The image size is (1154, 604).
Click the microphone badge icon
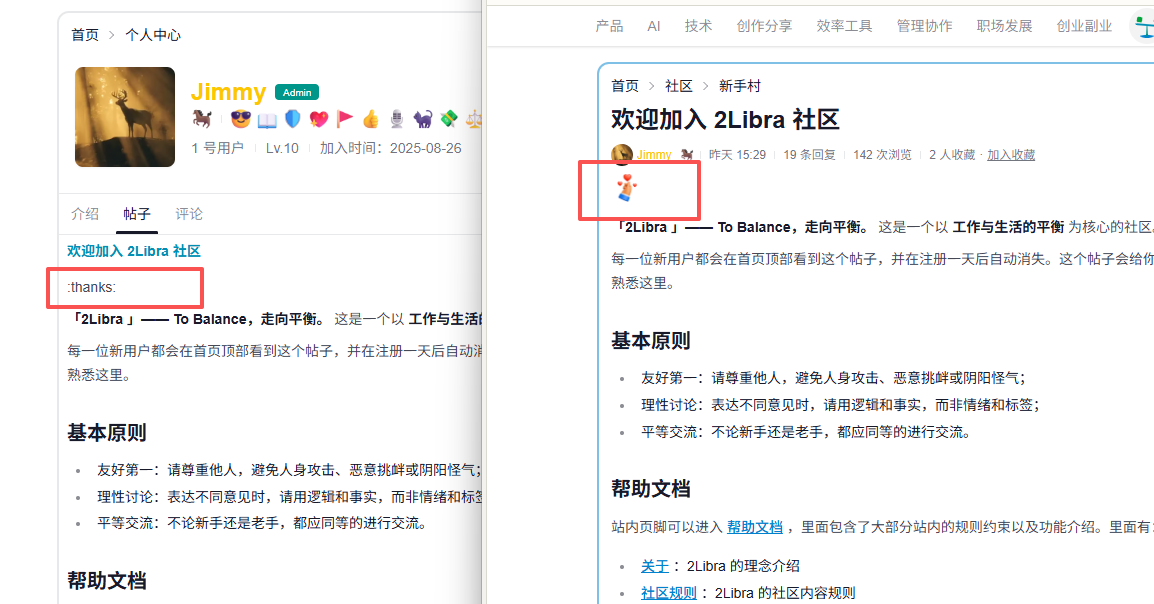tap(397, 120)
